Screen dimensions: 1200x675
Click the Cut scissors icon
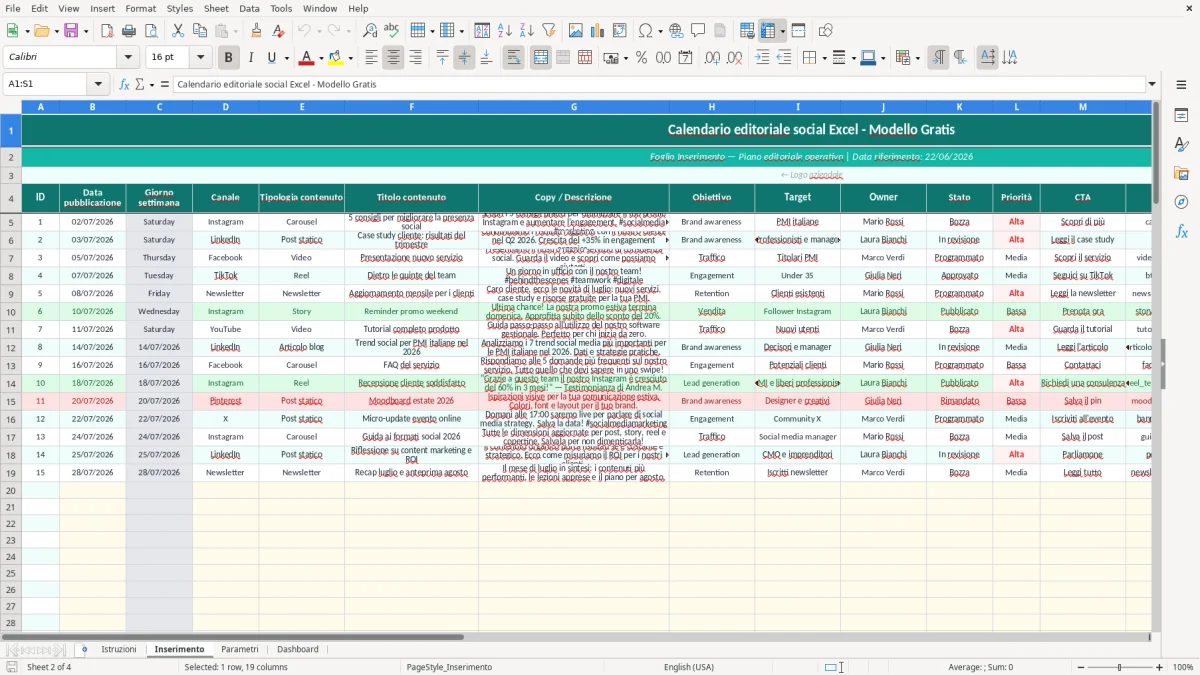178,31
